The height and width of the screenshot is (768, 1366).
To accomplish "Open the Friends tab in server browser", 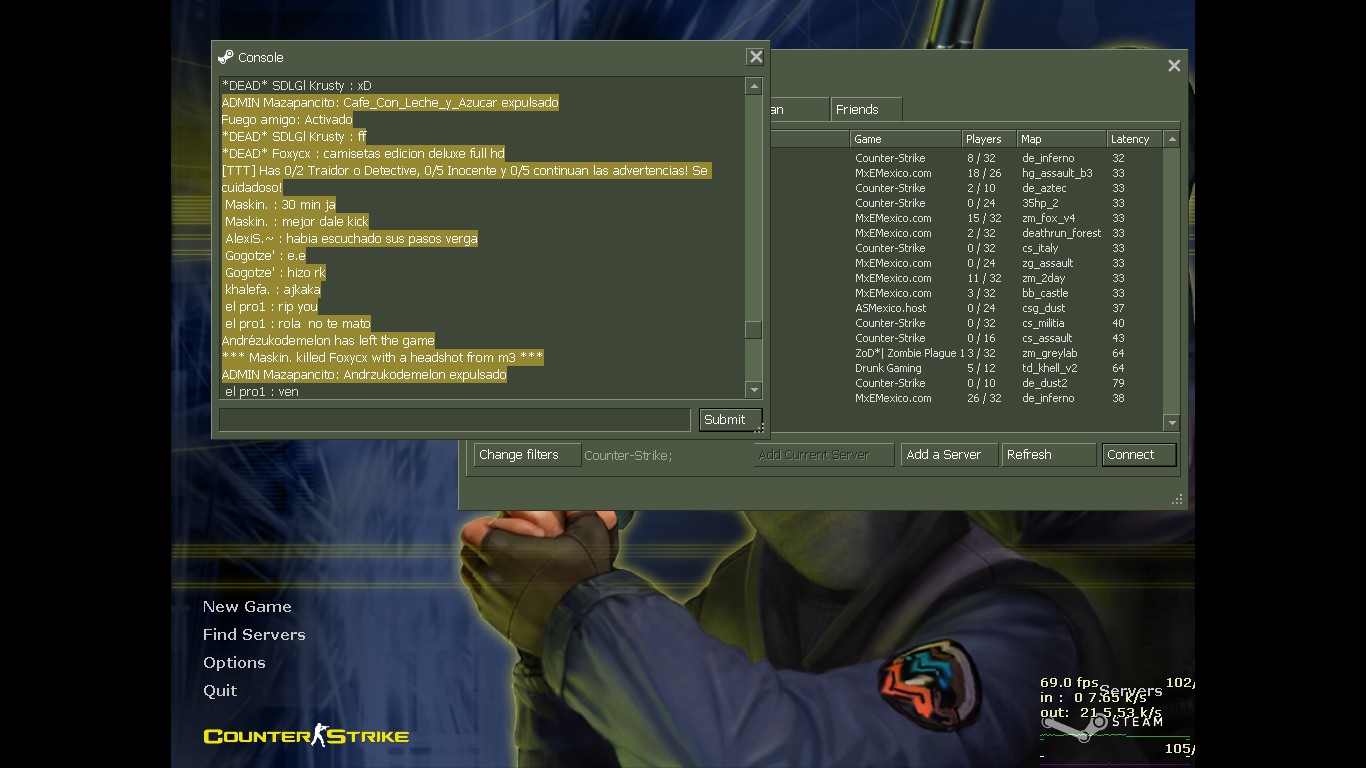I will (x=866, y=110).
